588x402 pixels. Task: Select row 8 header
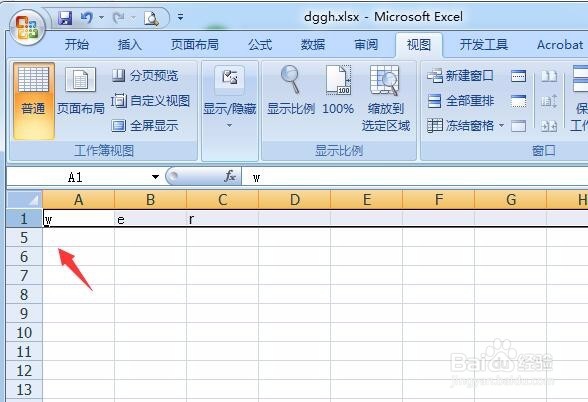point(24,294)
